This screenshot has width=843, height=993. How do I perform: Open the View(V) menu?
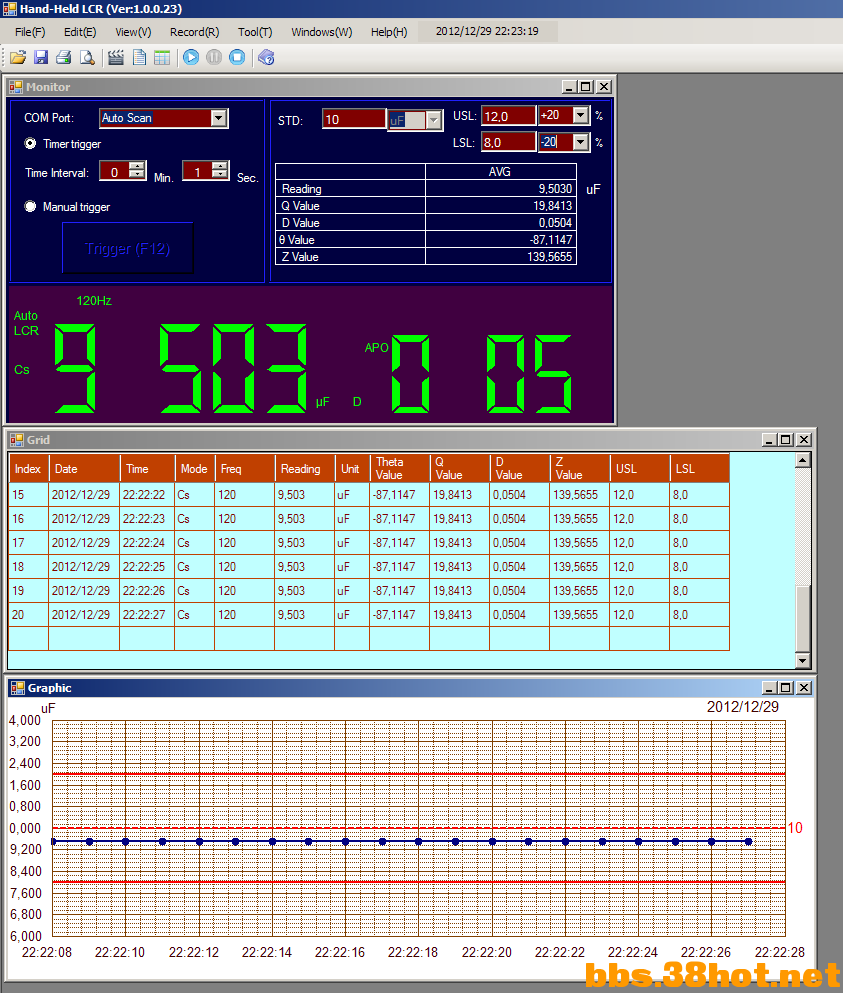133,32
